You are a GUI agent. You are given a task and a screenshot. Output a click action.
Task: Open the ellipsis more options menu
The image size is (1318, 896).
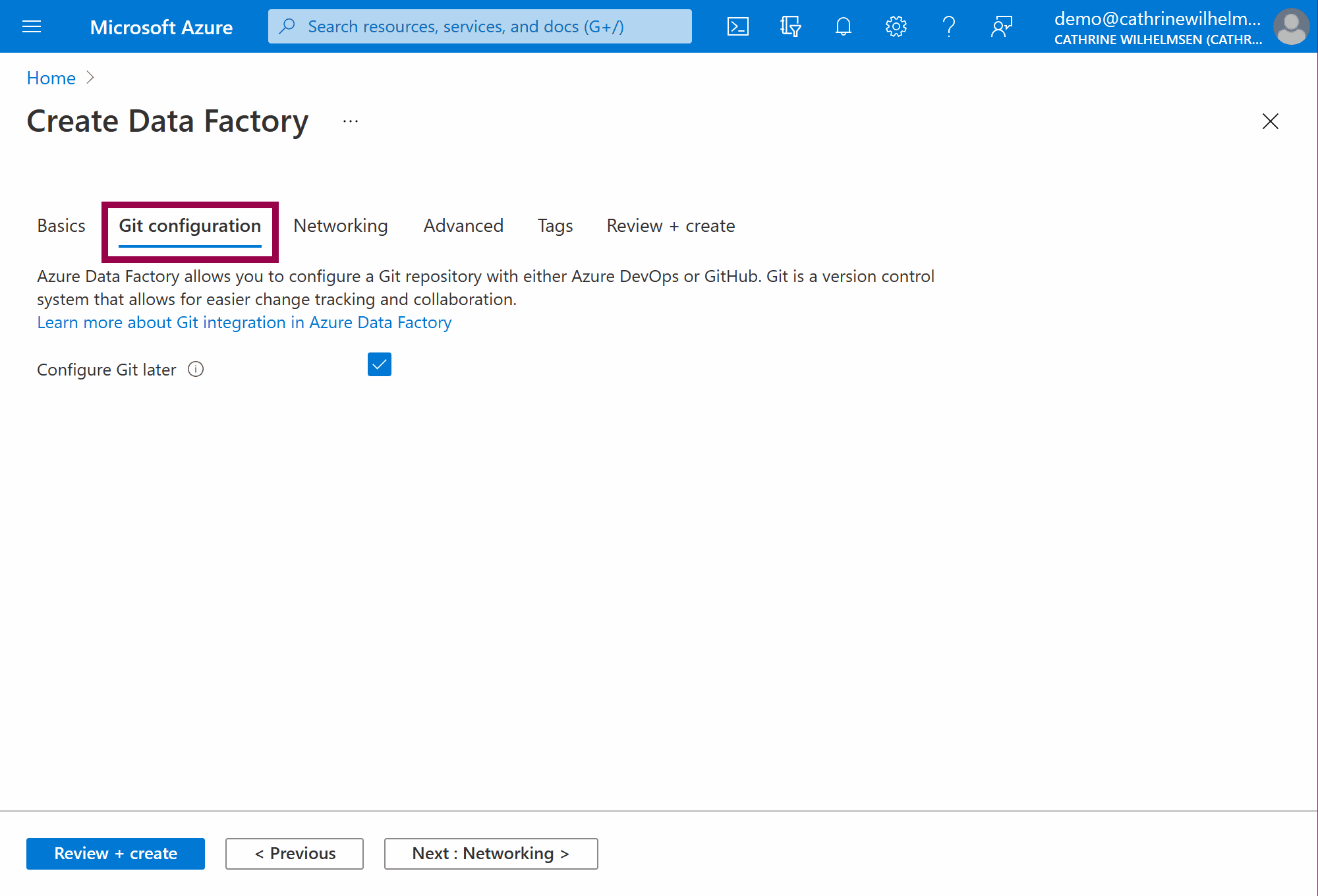[351, 121]
